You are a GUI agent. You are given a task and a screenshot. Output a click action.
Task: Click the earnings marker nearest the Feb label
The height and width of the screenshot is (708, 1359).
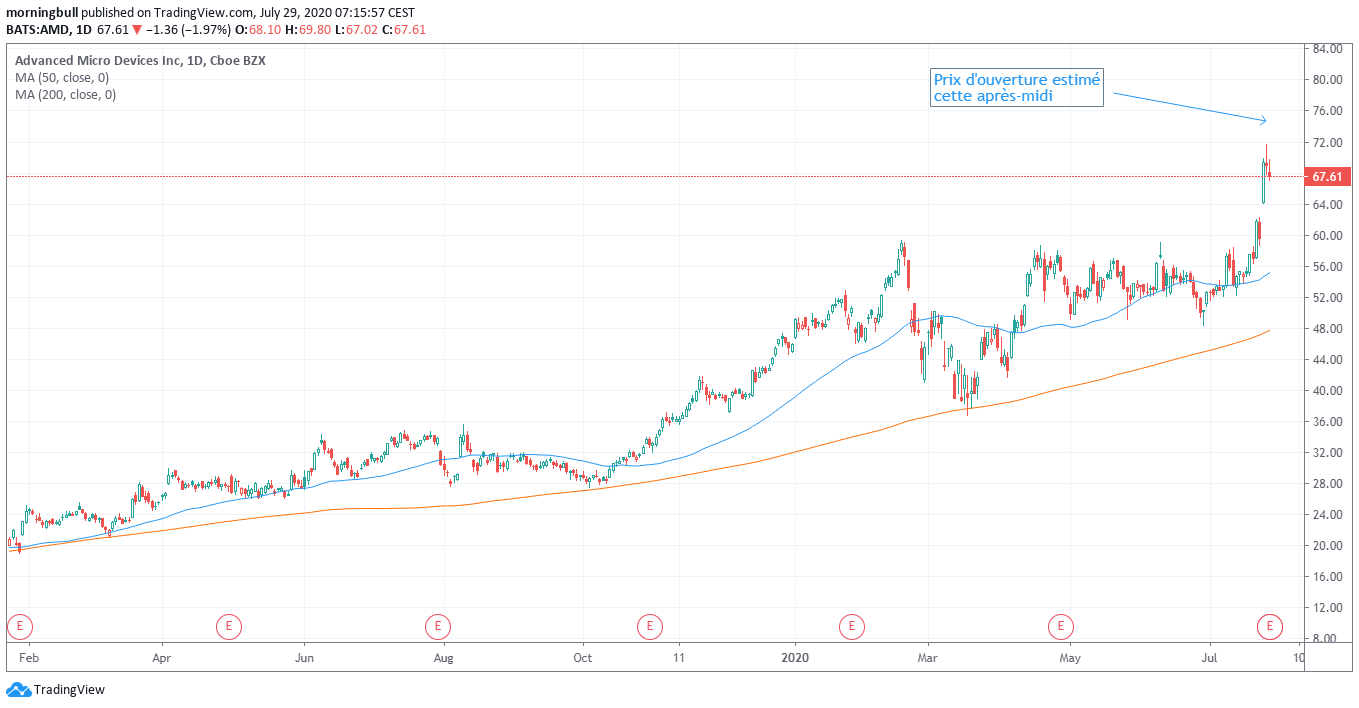click(x=18, y=627)
